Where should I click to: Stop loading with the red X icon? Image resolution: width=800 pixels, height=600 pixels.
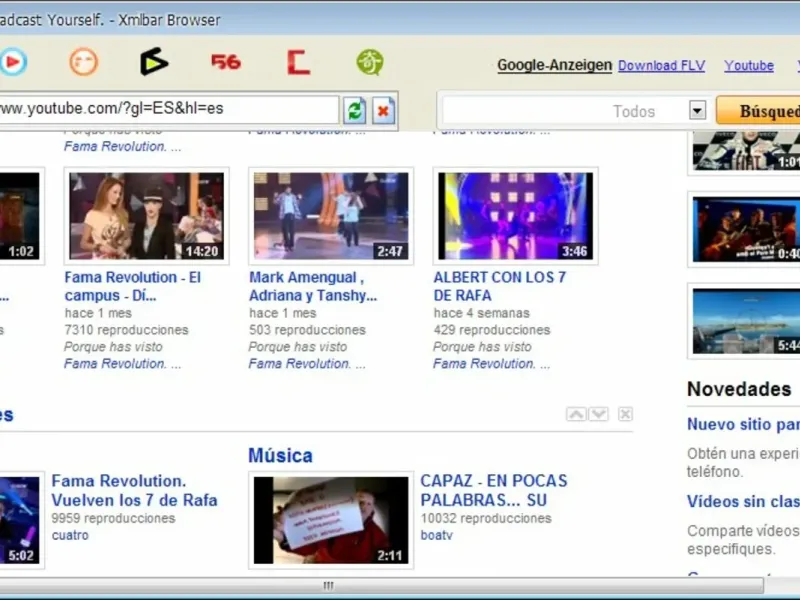point(383,110)
